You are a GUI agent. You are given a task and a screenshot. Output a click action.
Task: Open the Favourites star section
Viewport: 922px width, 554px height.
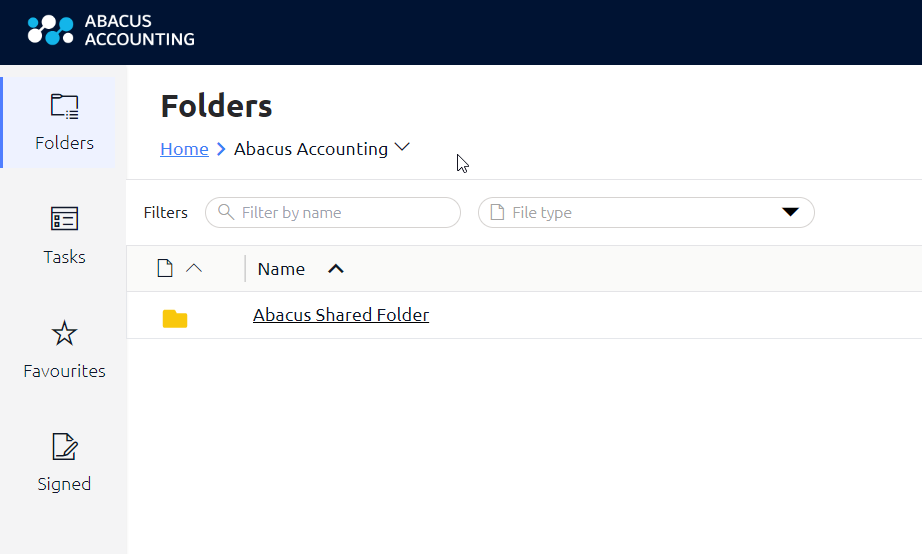(64, 349)
